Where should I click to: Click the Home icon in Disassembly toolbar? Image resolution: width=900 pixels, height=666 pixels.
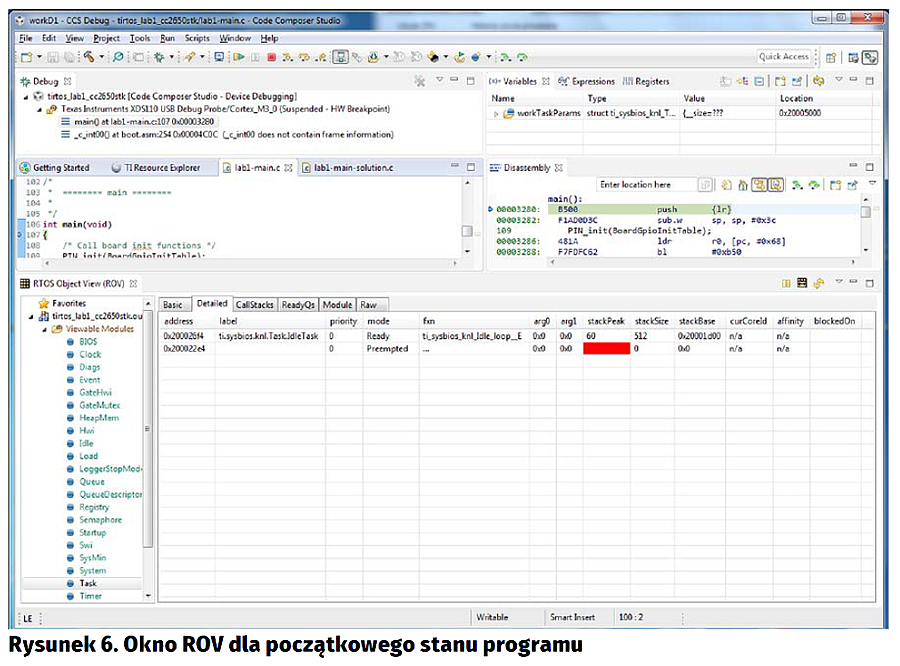[744, 185]
